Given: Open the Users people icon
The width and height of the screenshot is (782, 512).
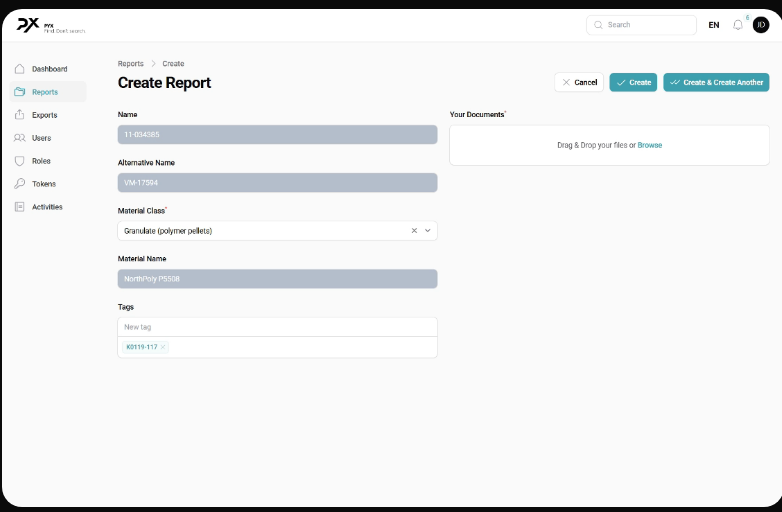Looking at the screenshot, I should click(x=19, y=138).
